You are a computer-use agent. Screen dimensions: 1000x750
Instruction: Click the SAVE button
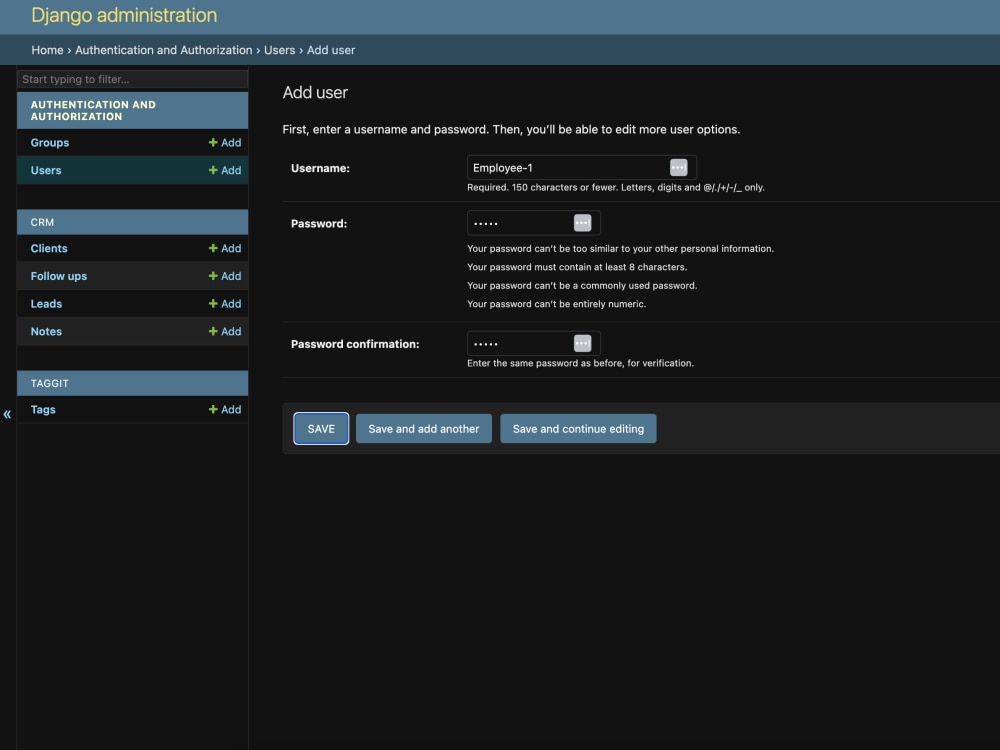[321, 429]
